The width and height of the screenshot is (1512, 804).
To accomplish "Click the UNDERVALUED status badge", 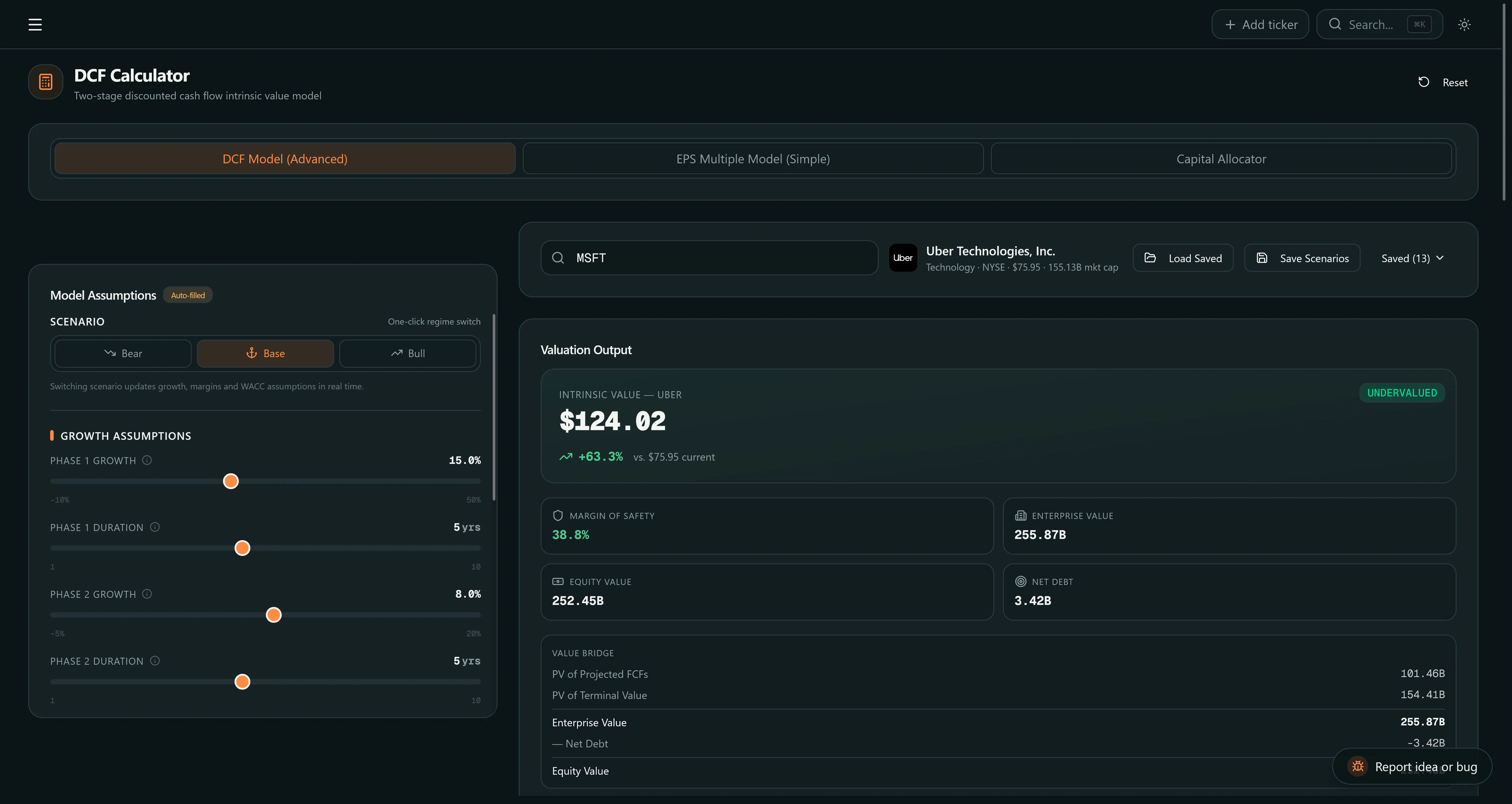I will 1402,393.
